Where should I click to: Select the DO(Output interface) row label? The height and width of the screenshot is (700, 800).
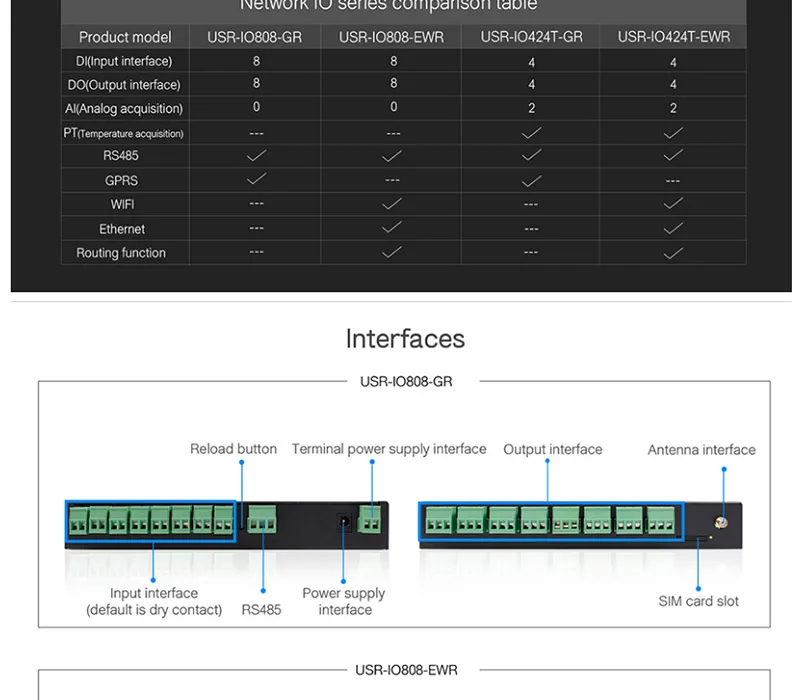124,85
